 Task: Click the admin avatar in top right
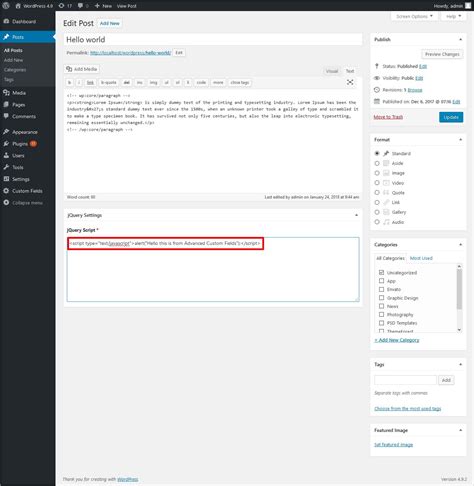coord(468,6)
